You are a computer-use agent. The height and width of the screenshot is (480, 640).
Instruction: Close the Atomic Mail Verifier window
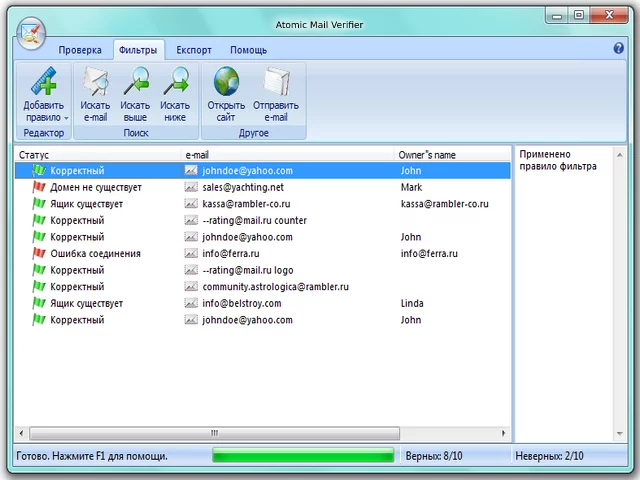609,16
